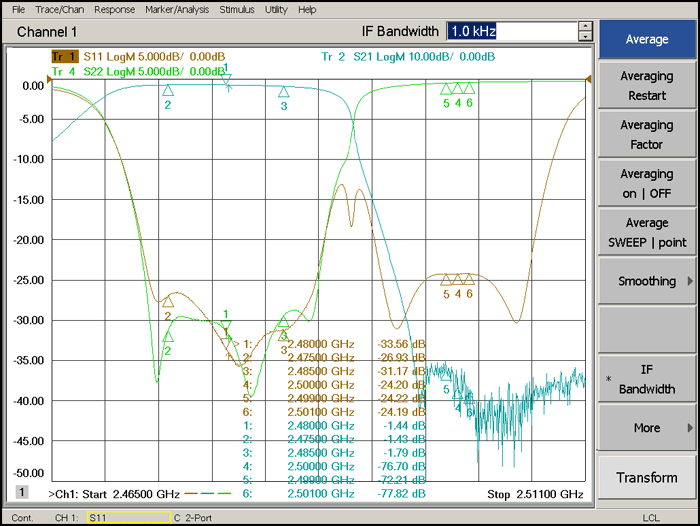The width and height of the screenshot is (700, 526).
Task: Open the Trace/Chan menu
Action: 60,9
